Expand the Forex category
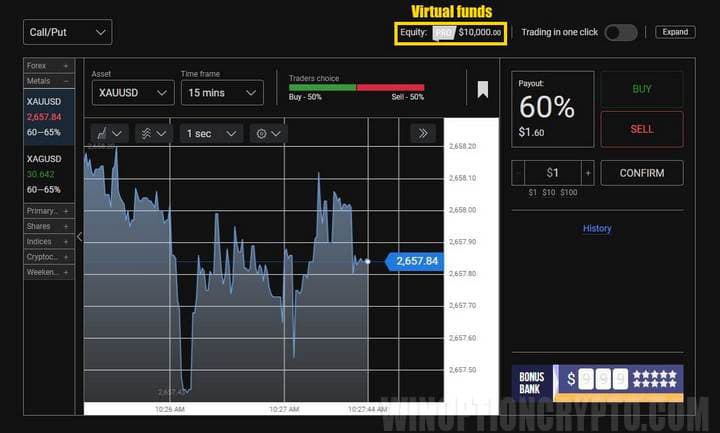This screenshot has height=433, width=720. click(48, 66)
